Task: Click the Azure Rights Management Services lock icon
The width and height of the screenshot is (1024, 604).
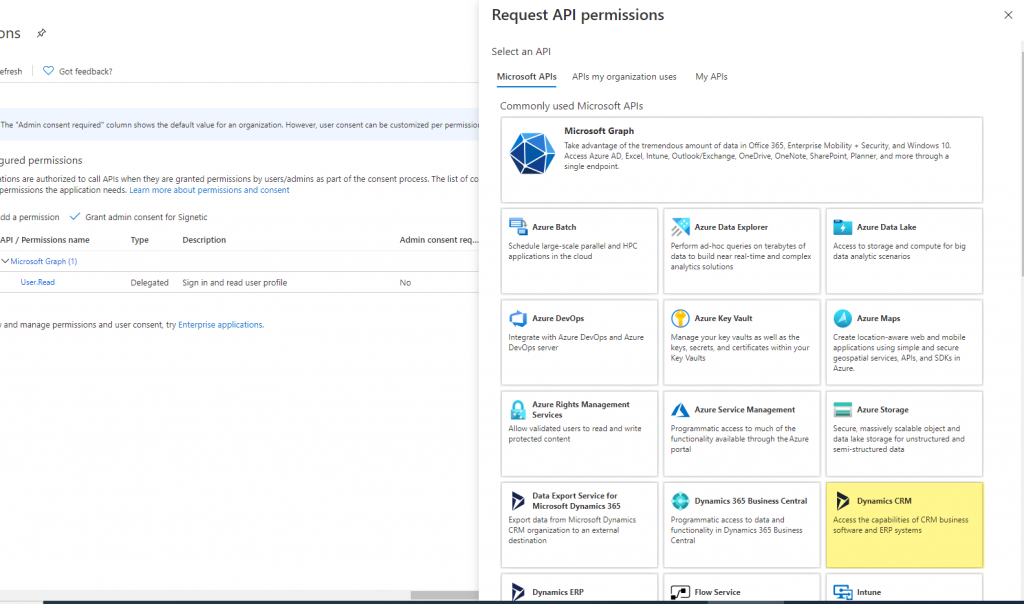Action: point(518,410)
